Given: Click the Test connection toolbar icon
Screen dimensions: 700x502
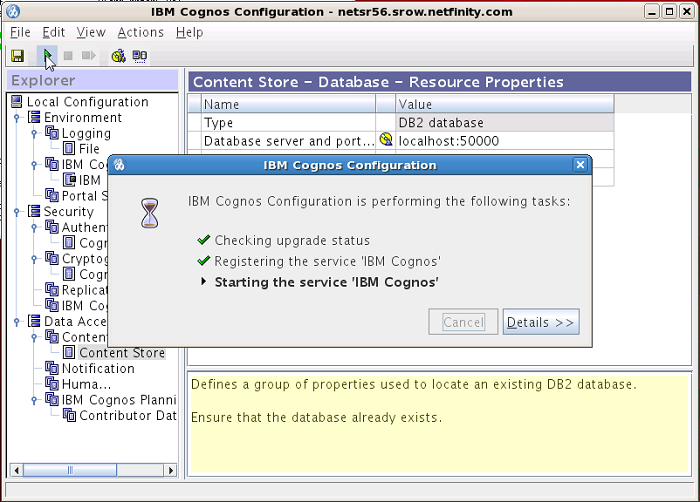Looking at the screenshot, I should pos(118,56).
